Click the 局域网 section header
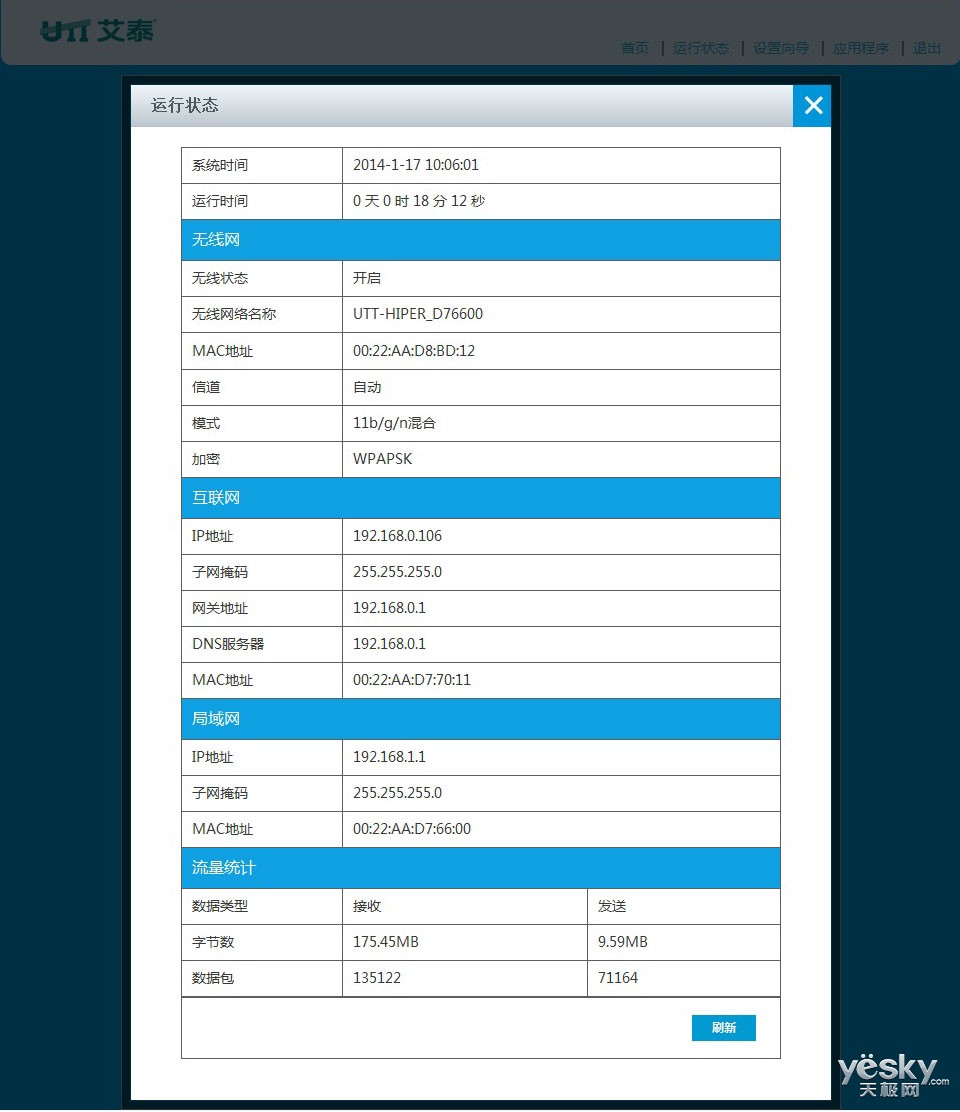Image resolution: width=960 pixels, height=1112 pixels. click(x=481, y=719)
